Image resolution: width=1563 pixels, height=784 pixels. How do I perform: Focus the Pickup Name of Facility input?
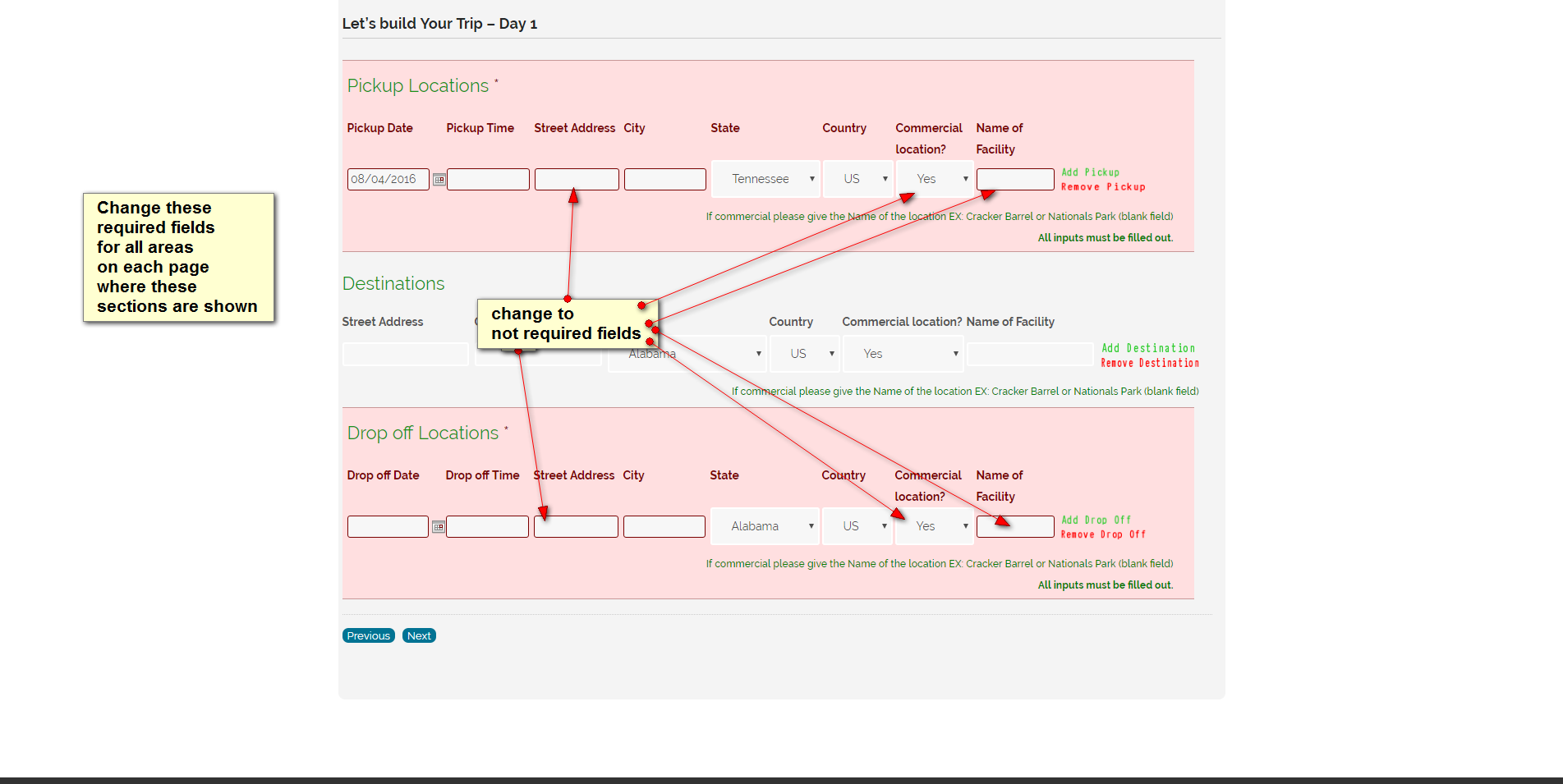click(1015, 179)
